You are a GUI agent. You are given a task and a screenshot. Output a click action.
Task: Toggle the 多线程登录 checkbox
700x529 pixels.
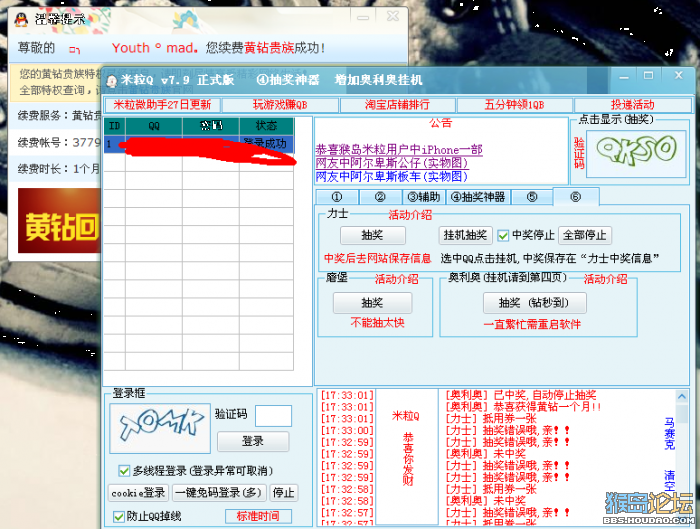point(124,471)
